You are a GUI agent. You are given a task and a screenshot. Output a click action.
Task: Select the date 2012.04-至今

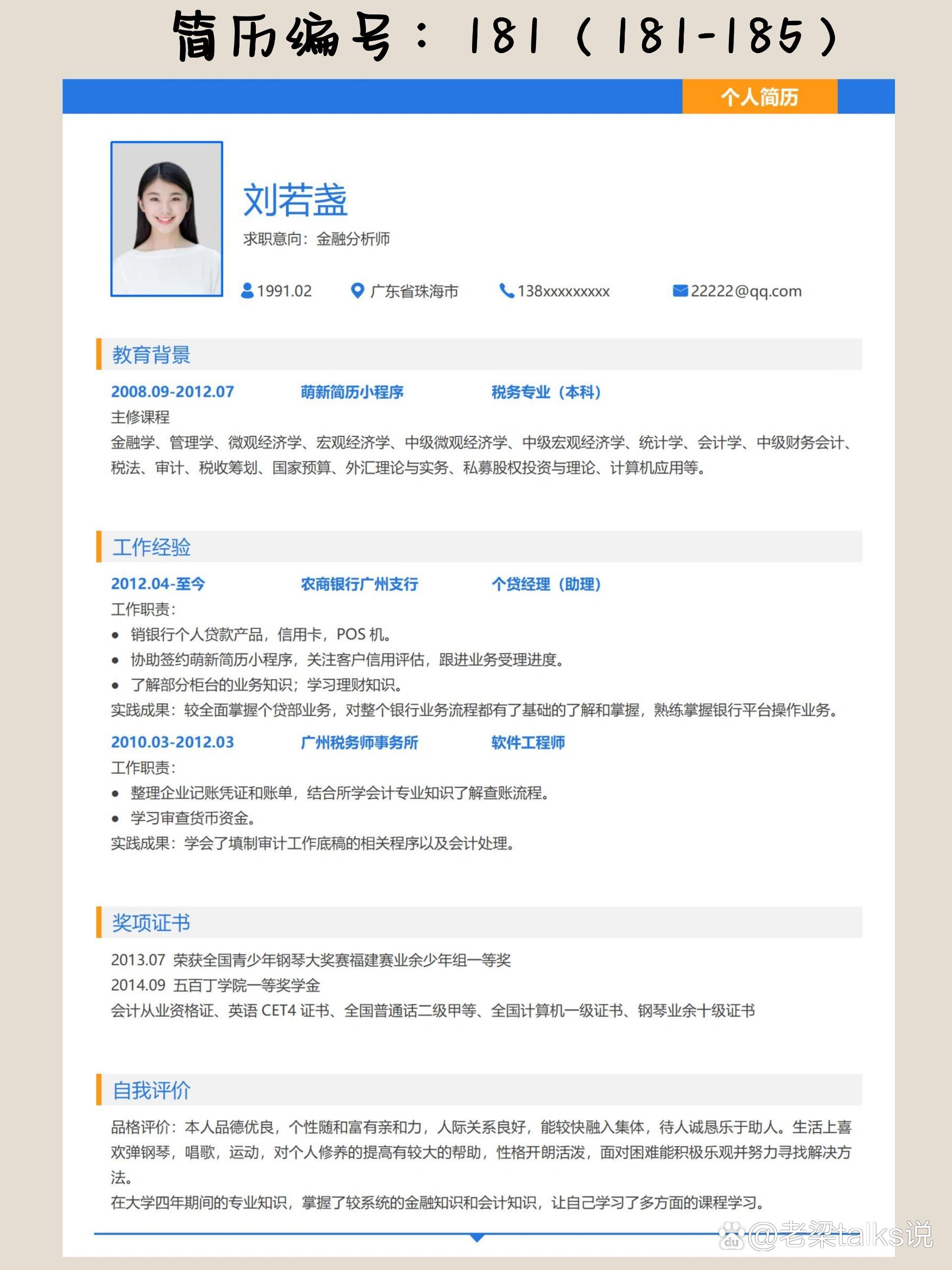158,584
